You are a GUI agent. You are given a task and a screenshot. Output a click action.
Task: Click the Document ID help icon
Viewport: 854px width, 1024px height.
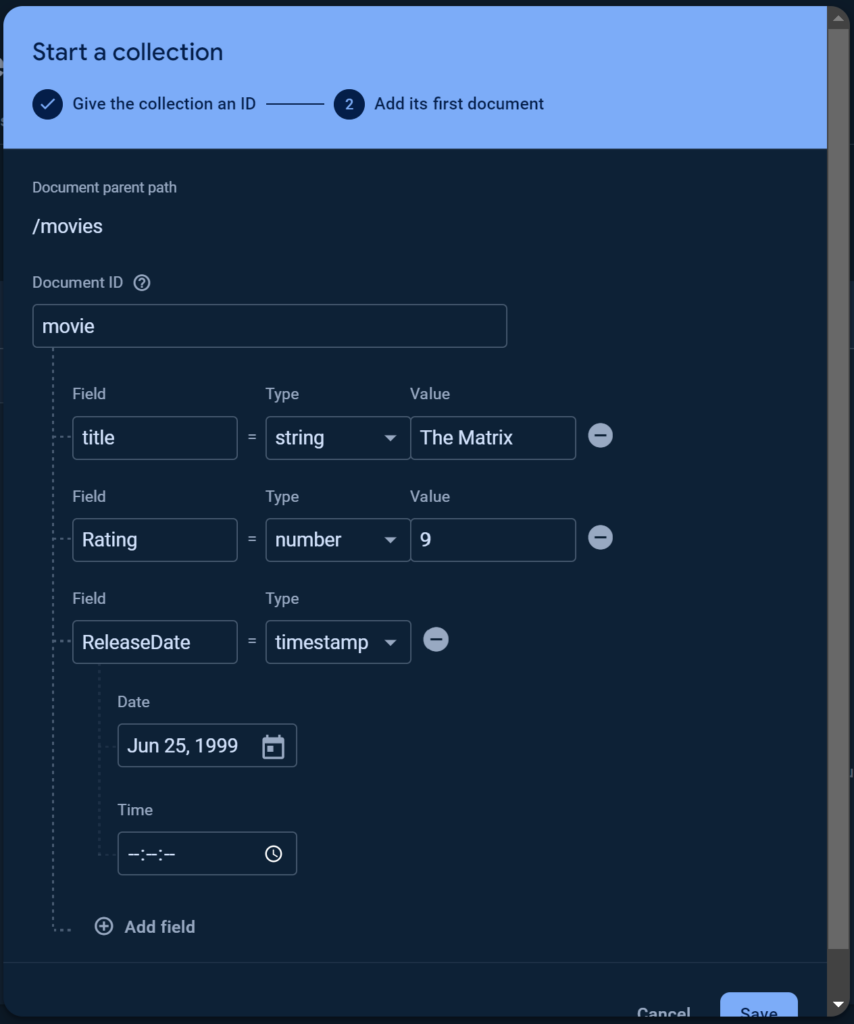142,283
